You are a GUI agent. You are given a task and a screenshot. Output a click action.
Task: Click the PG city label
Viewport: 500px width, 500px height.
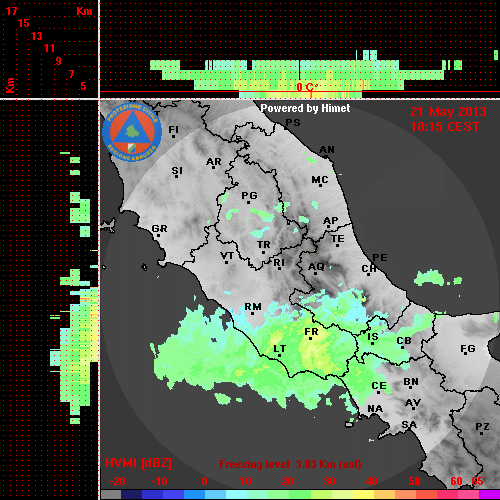click(x=249, y=195)
